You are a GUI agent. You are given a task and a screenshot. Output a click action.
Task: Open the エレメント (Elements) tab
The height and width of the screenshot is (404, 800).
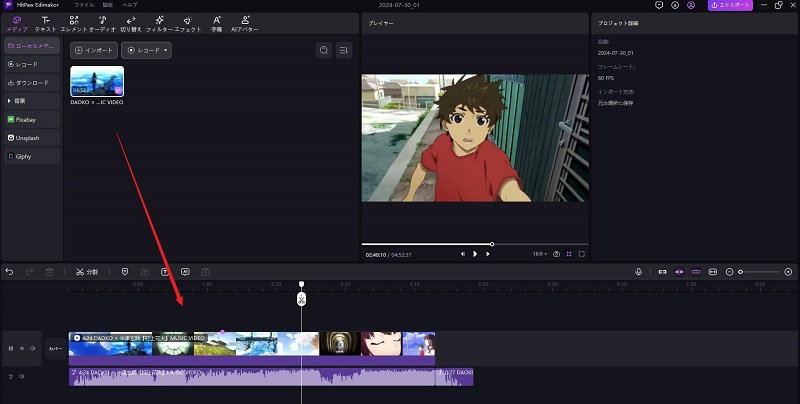pos(74,23)
